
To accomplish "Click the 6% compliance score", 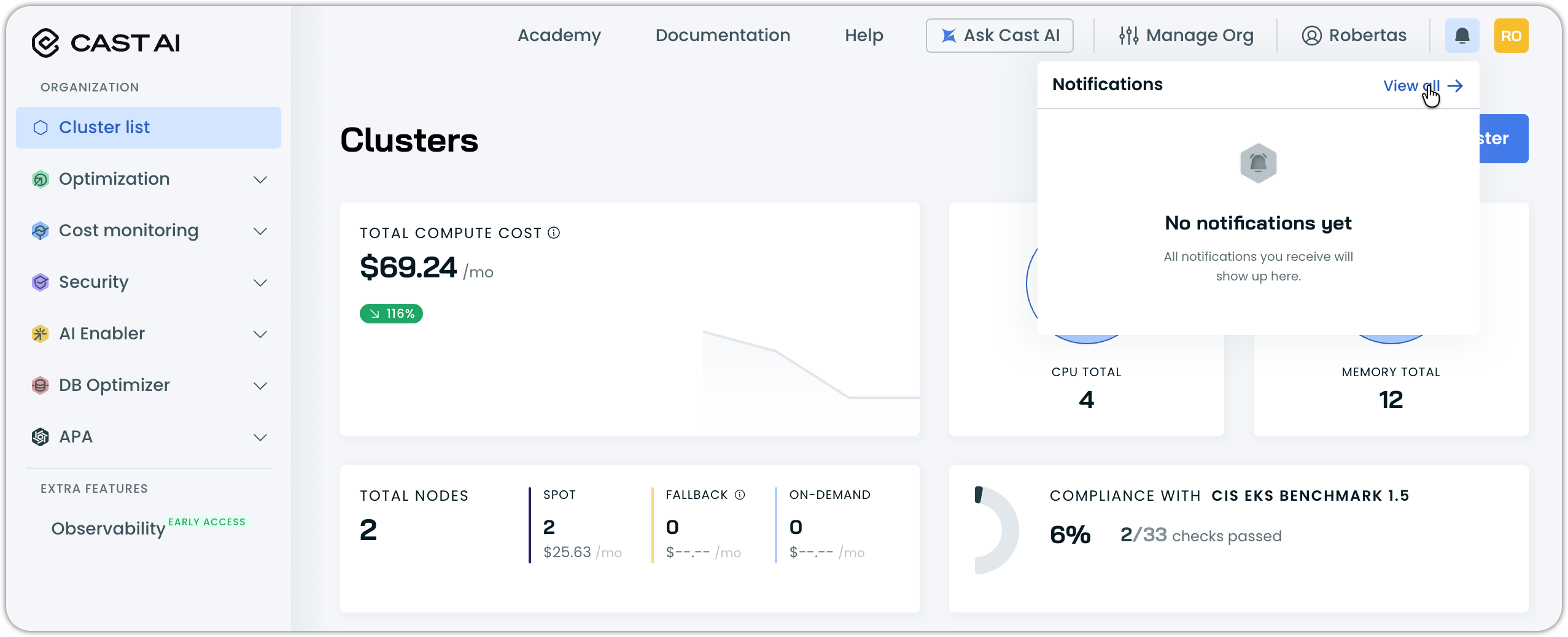I will click(1070, 535).
